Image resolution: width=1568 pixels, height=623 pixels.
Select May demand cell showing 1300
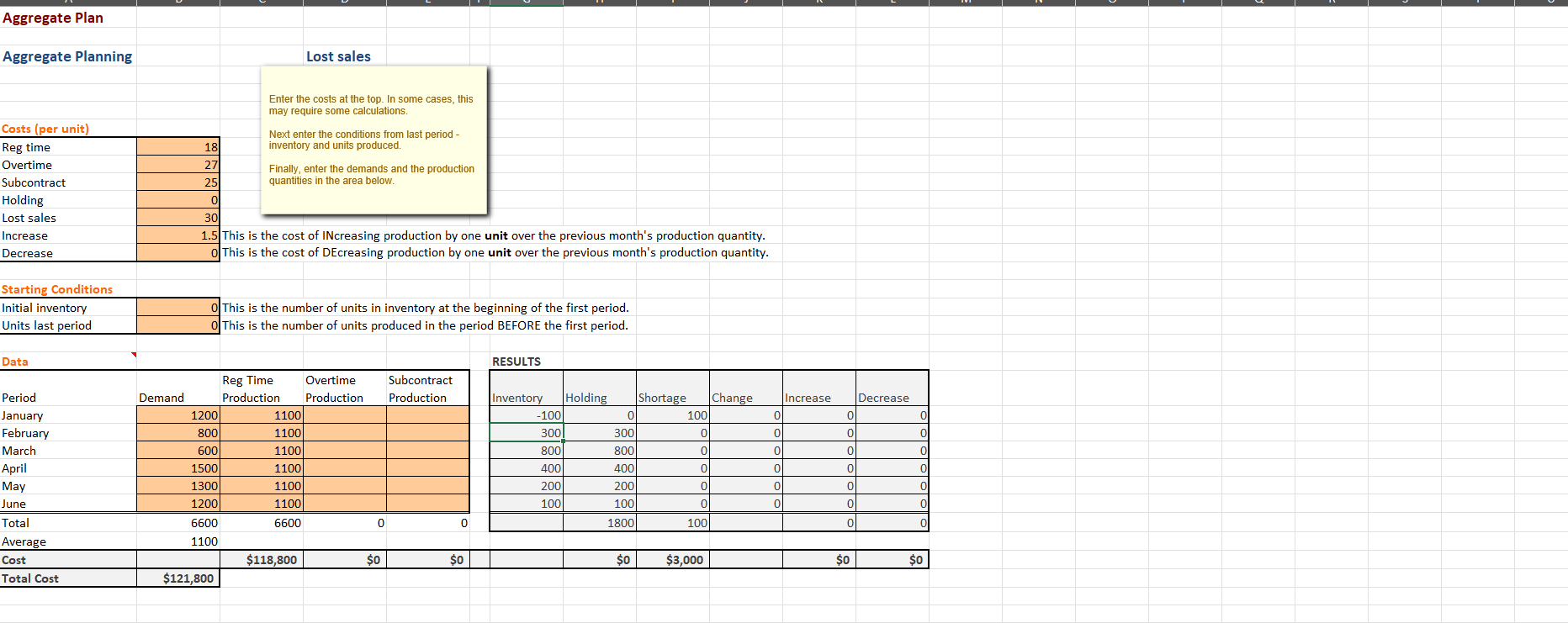(178, 486)
